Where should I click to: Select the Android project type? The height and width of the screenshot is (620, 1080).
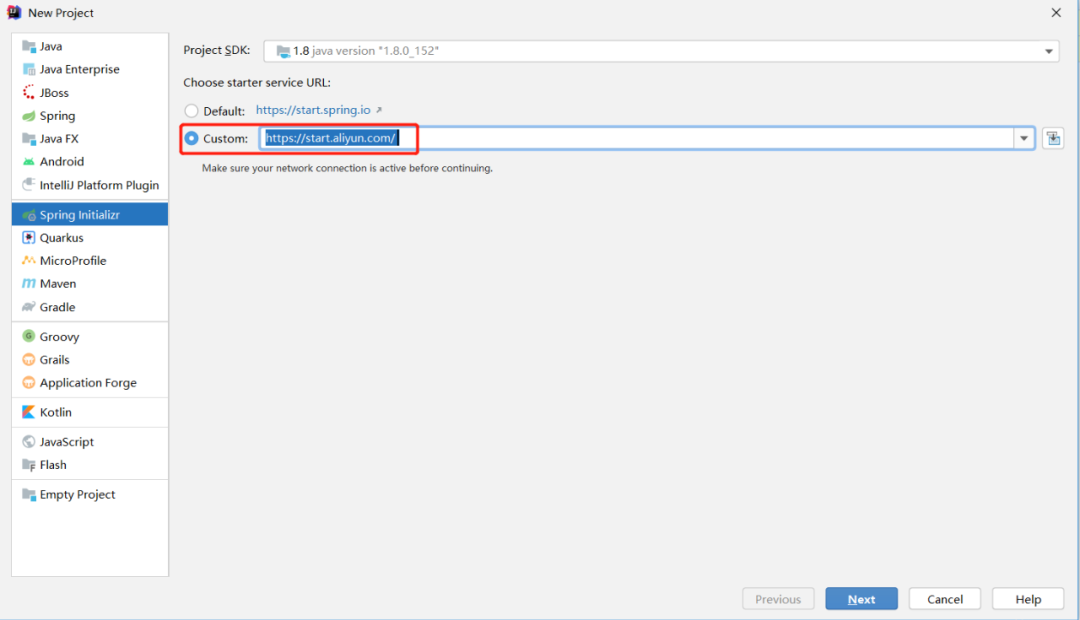tap(62, 161)
